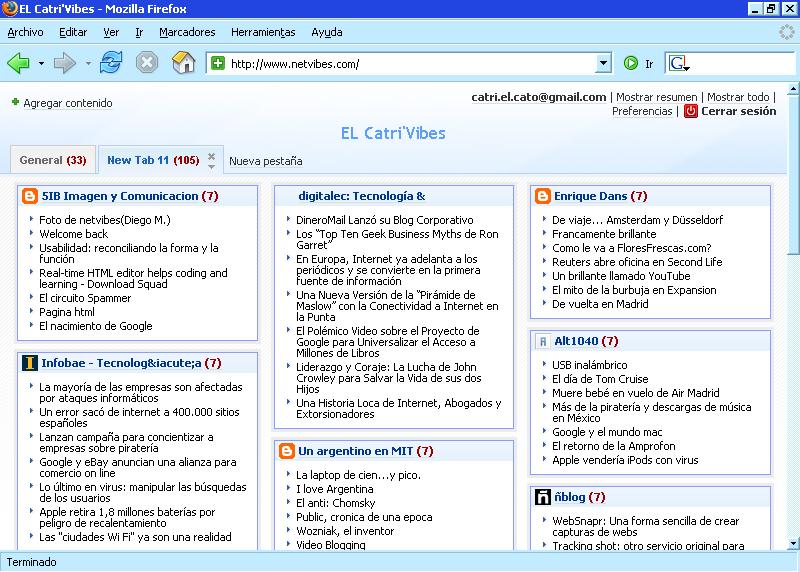Go to the Home page icon
This screenshot has height=572, width=800.
(x=184, y=63)
